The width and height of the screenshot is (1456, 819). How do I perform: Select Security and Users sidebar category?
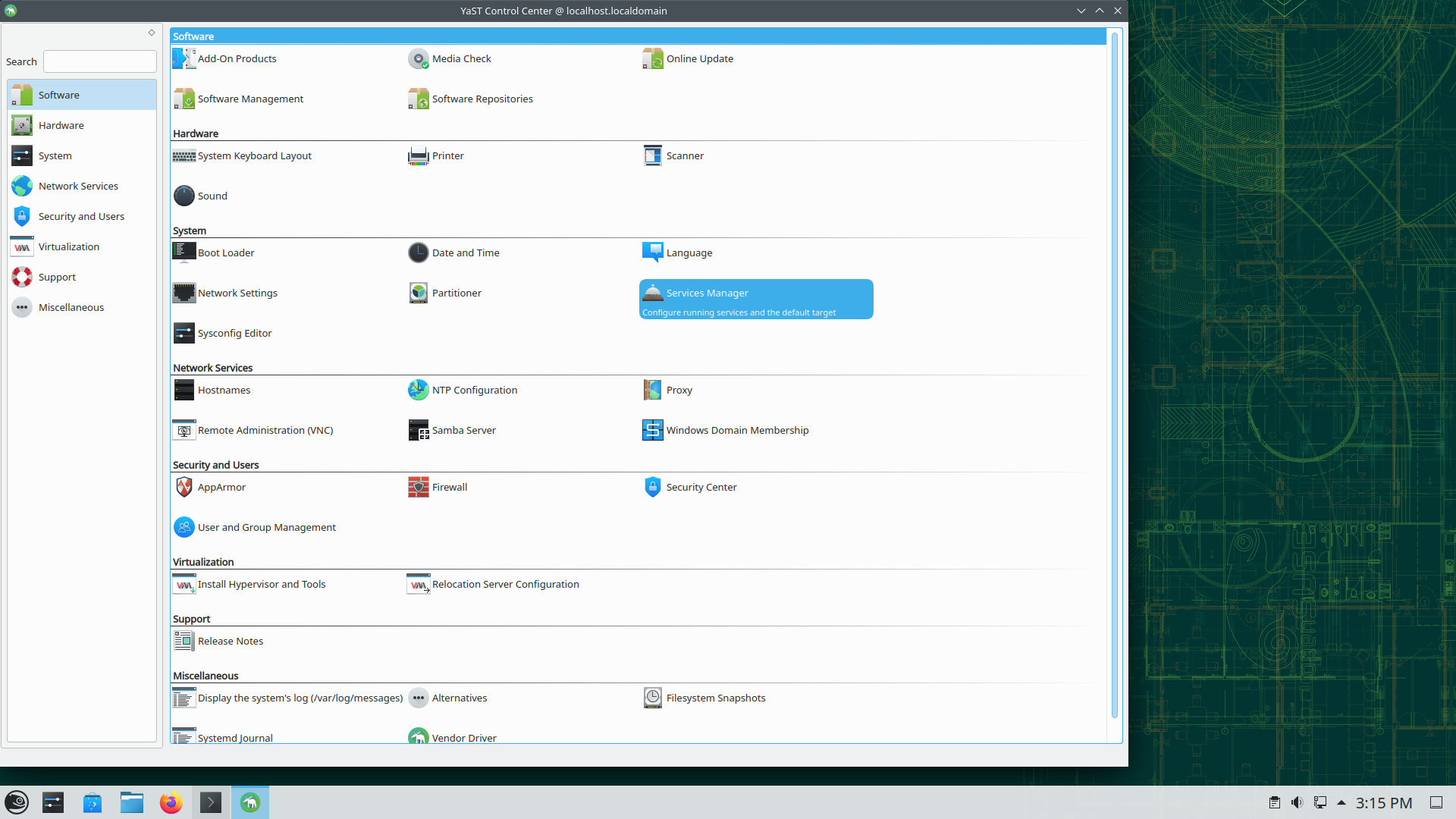point(82,216)
